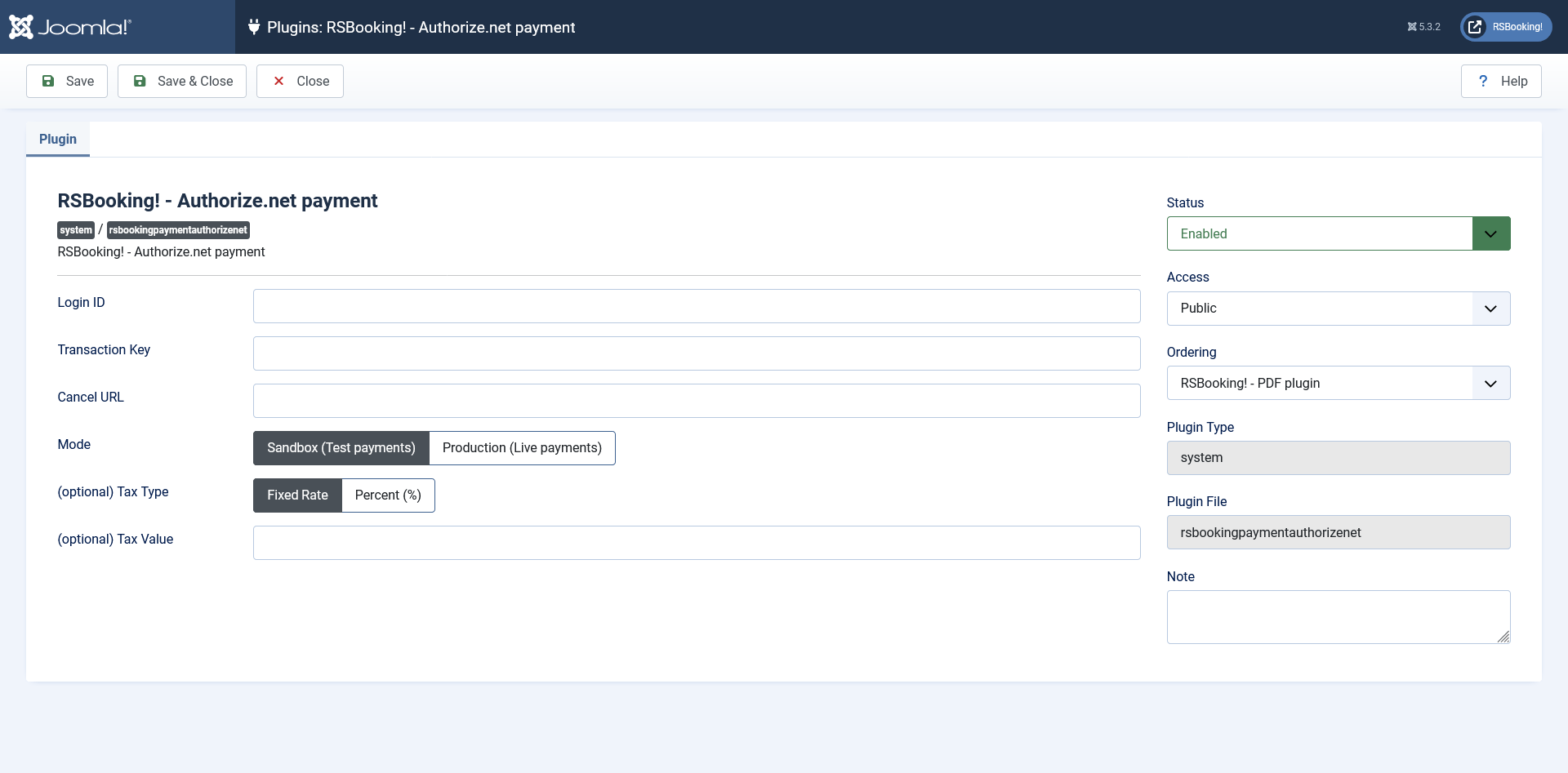The image size is (1568, 773).
Task: Click the disabled Plugin Type field
Action: pyautogui.click(x=1339, y=458)
